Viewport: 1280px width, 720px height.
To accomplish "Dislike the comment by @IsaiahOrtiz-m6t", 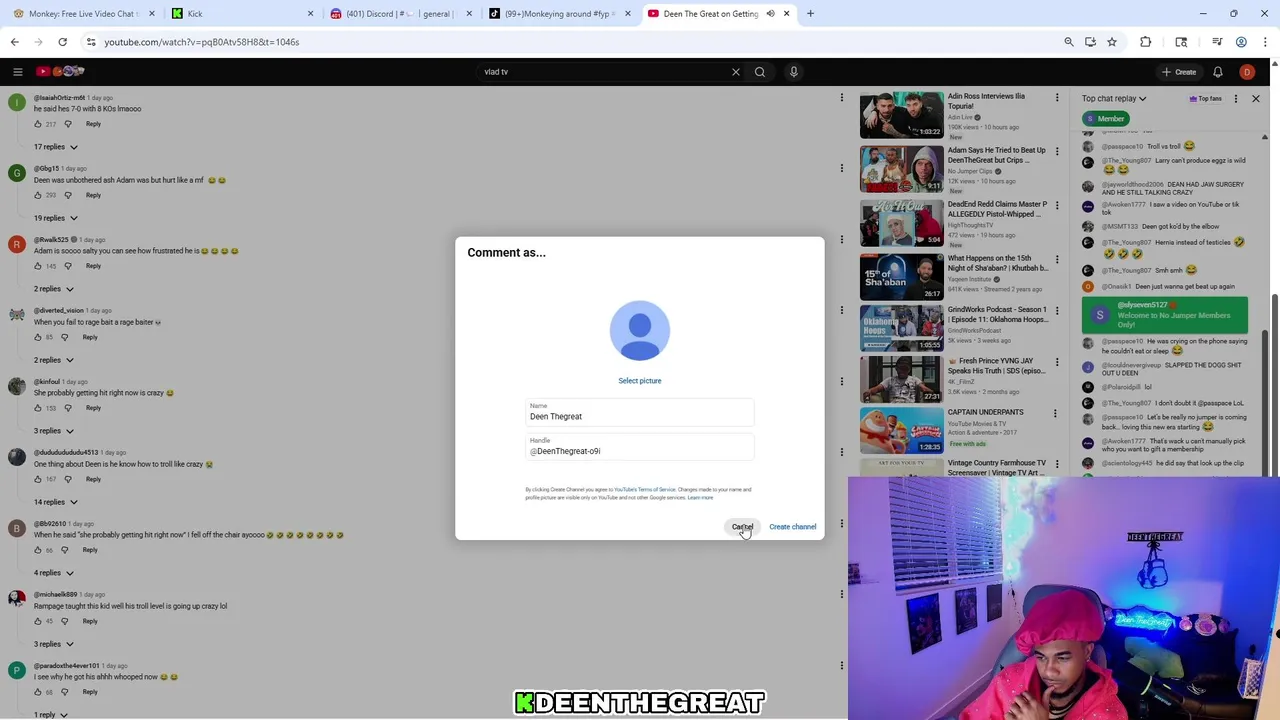I will coord(68,124).
